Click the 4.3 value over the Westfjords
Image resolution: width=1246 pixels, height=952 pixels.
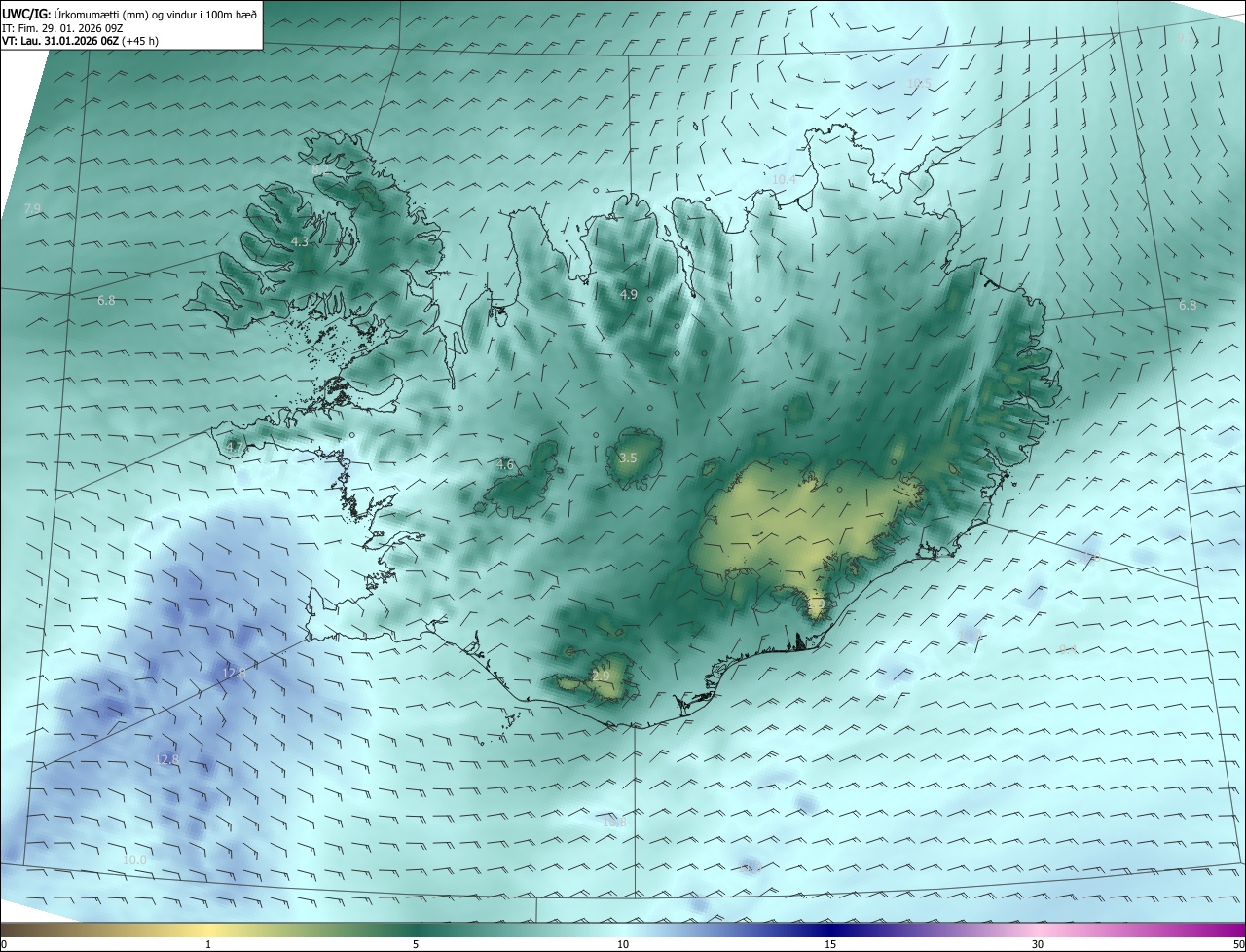[300, 242]
